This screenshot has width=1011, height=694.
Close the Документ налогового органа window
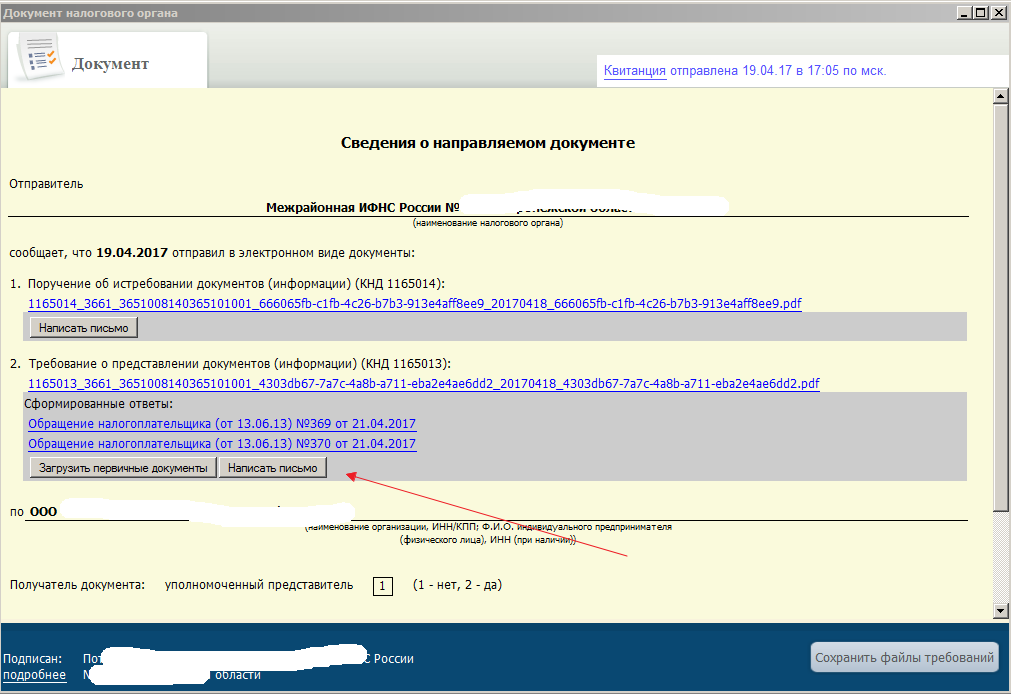tap(998, 12)
